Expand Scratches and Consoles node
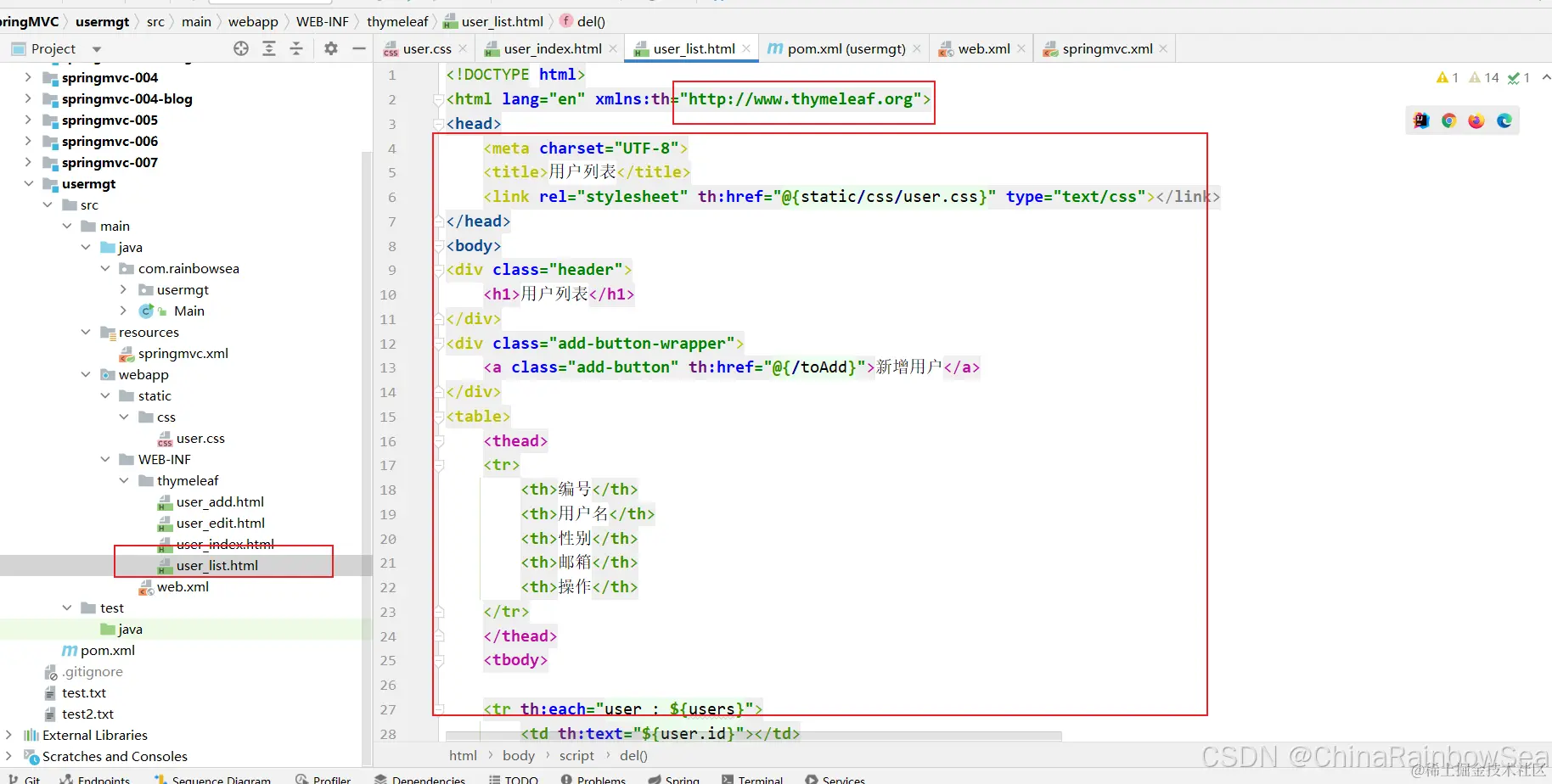 [x=9, y=757]
